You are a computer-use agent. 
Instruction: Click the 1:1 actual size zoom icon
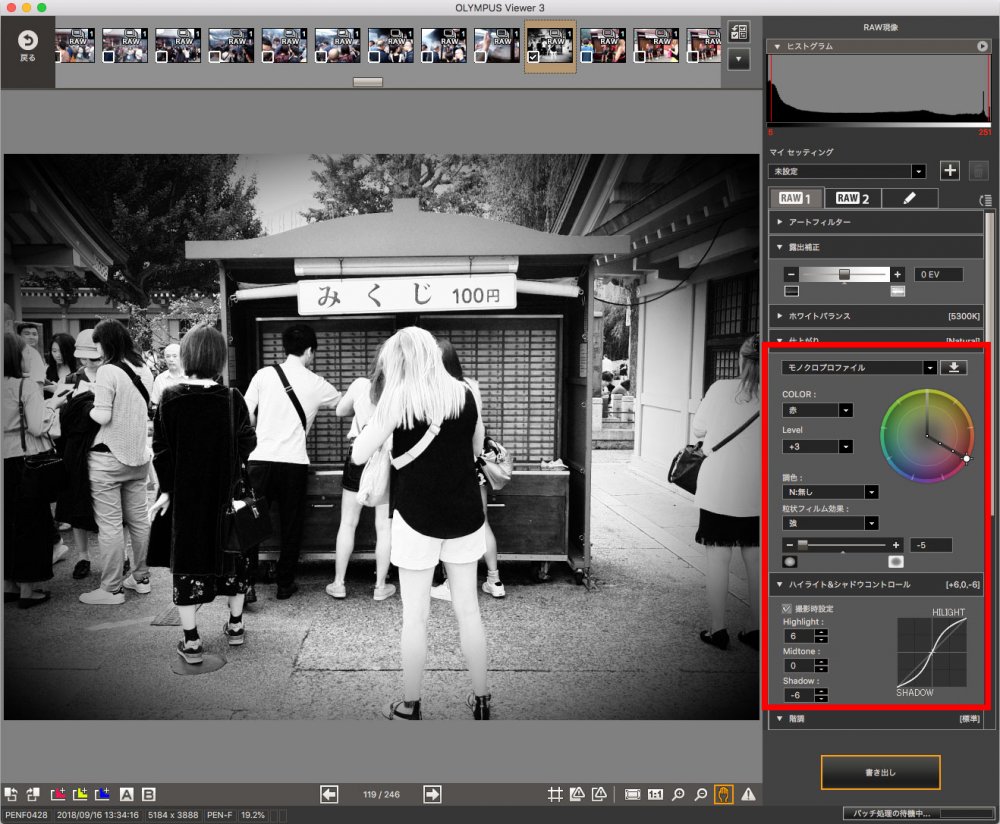coord(656,794)
